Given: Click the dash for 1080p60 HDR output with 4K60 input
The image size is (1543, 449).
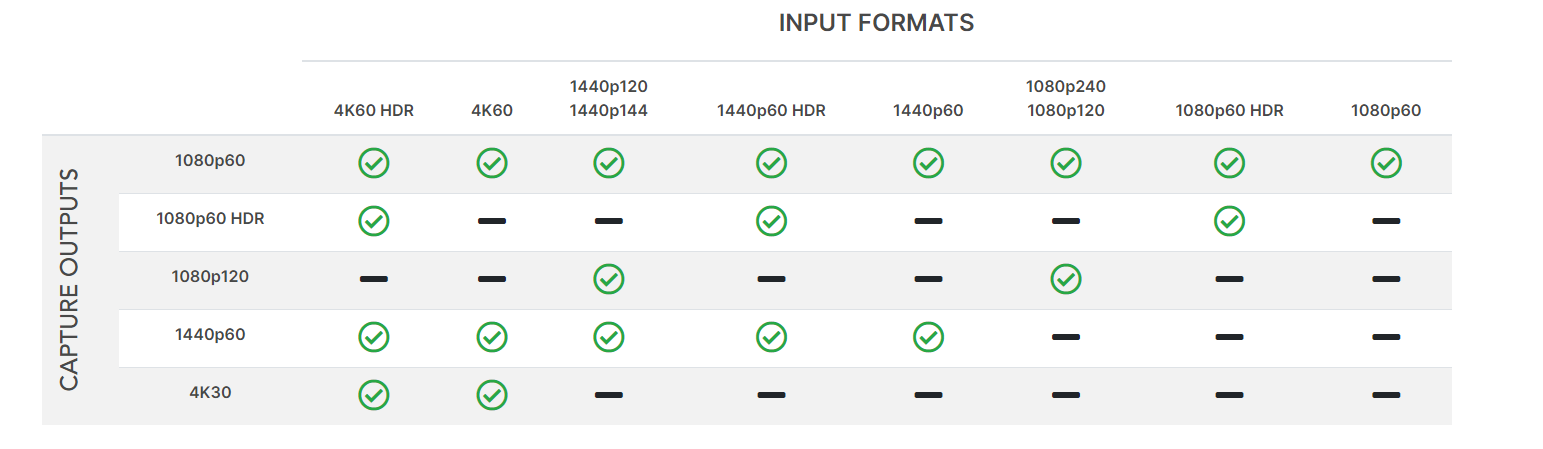Looking at the screenshot, I should [492, 221].
